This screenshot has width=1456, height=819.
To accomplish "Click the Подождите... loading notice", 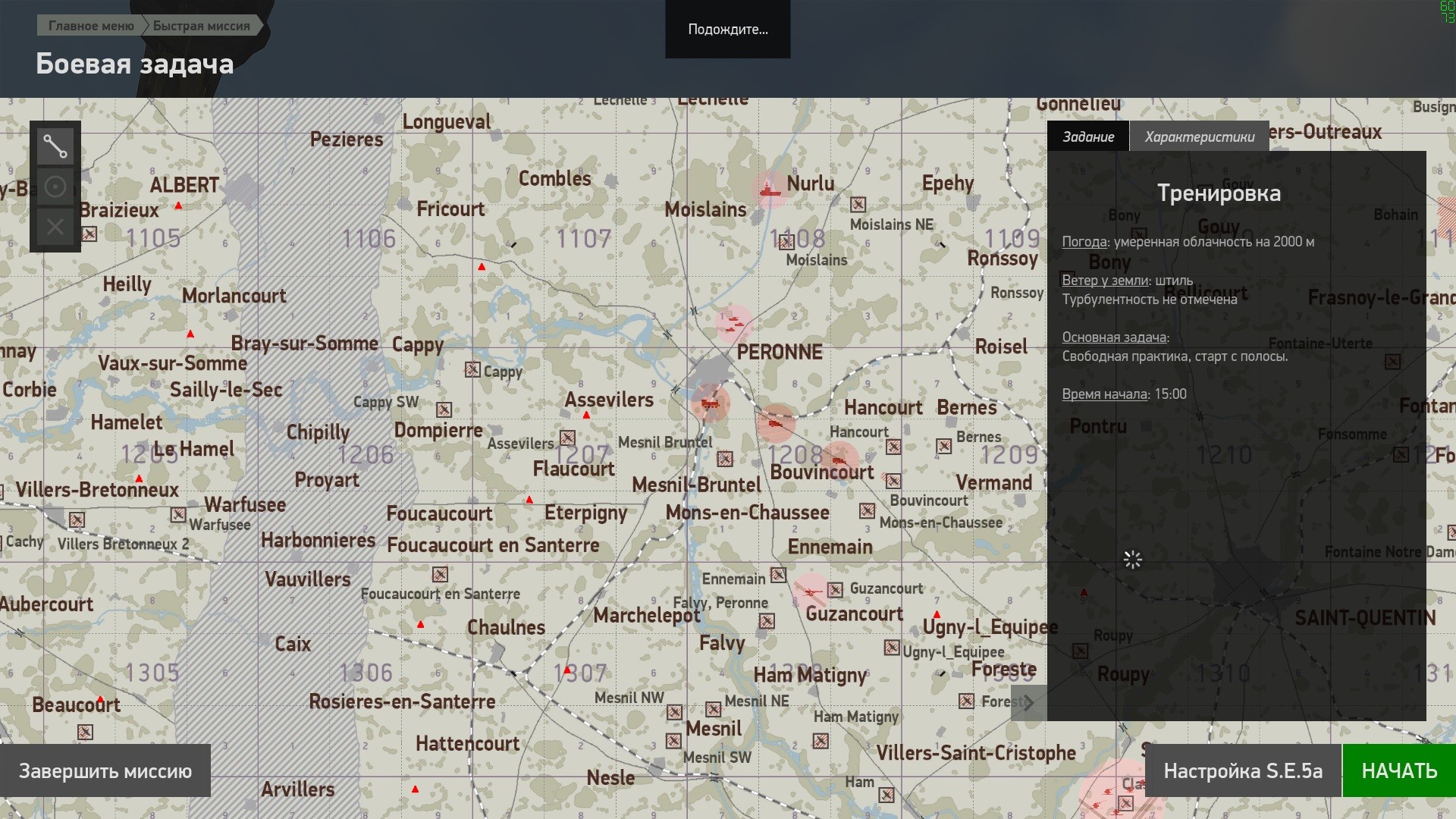I will (728, 29).
